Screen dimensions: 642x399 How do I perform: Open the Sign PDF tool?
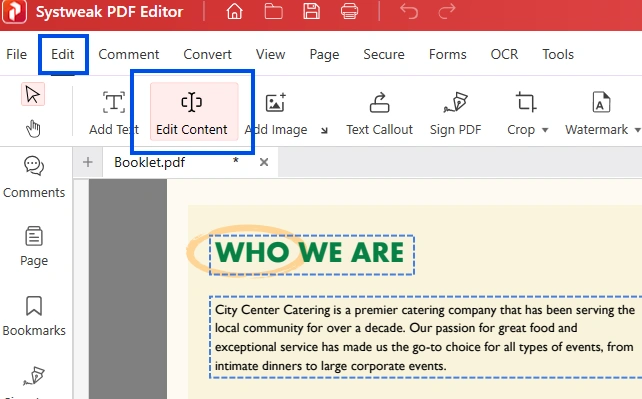455,114
